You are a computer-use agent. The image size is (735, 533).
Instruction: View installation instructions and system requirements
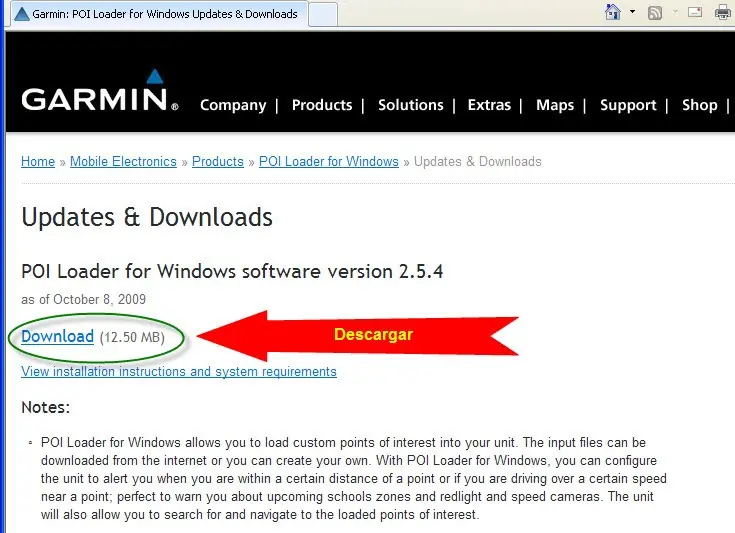pyautogui.click(x=179, y=371)
